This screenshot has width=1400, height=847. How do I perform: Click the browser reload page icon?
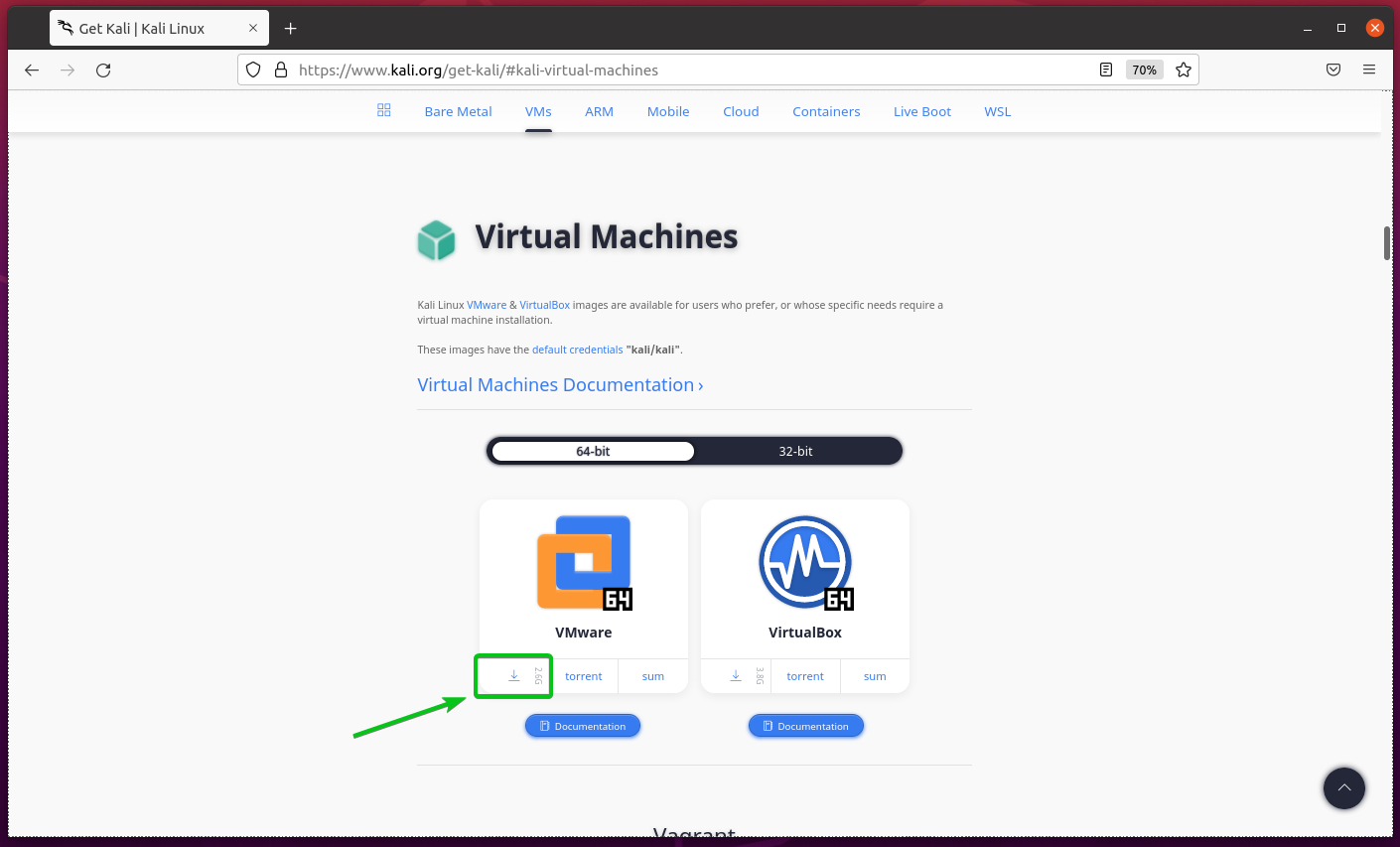point(103,71)
